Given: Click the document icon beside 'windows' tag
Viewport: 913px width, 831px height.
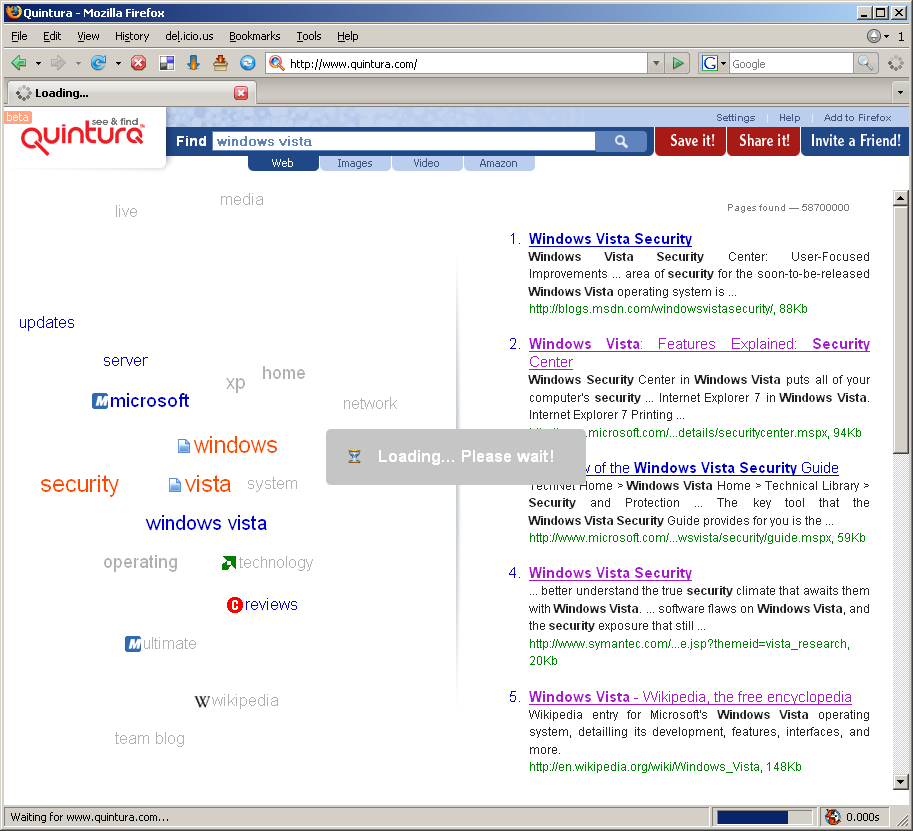Looking at the screenshot, I should pyautogui.click(x=183, y=446).
